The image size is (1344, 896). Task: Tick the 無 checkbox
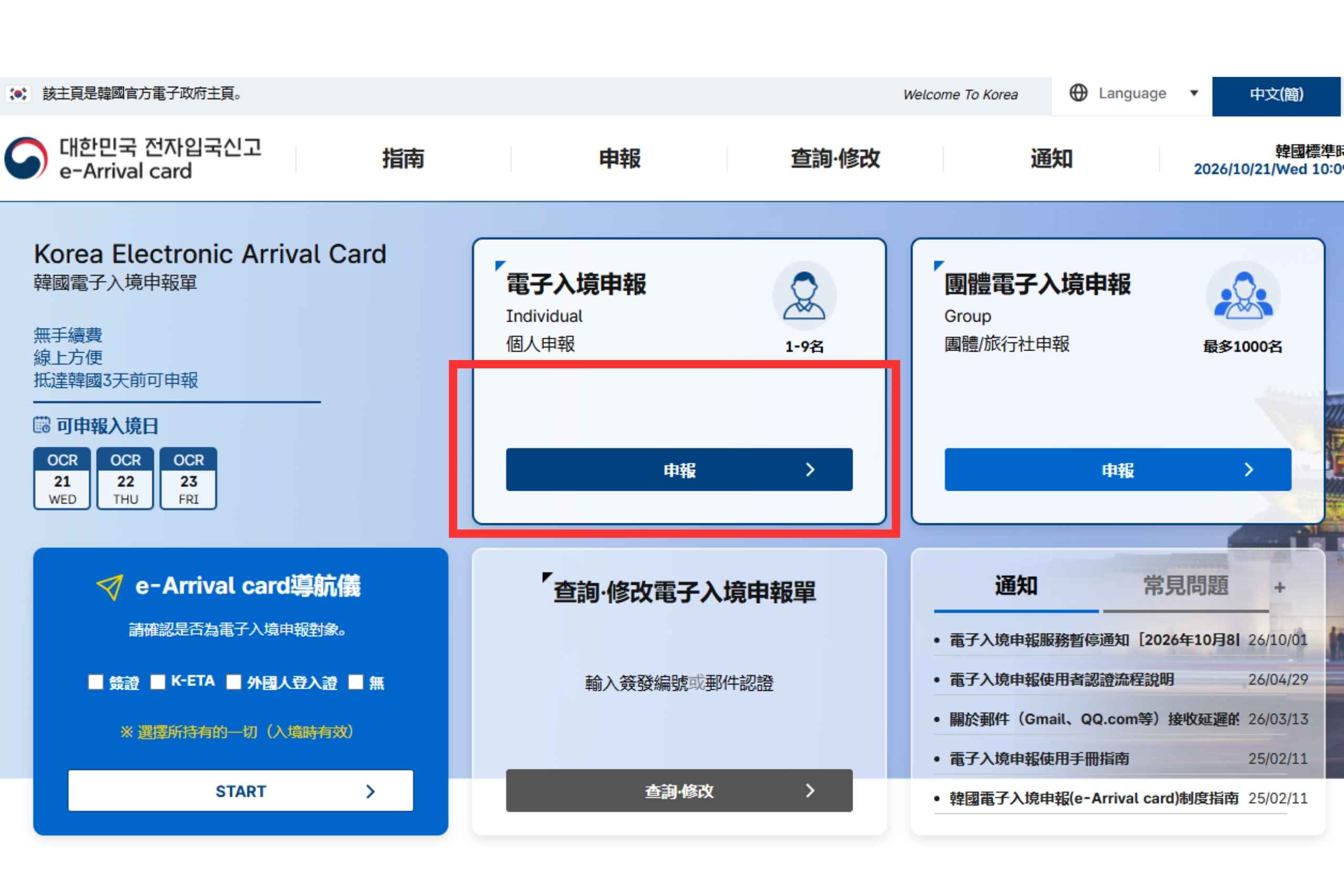[355, 682]
